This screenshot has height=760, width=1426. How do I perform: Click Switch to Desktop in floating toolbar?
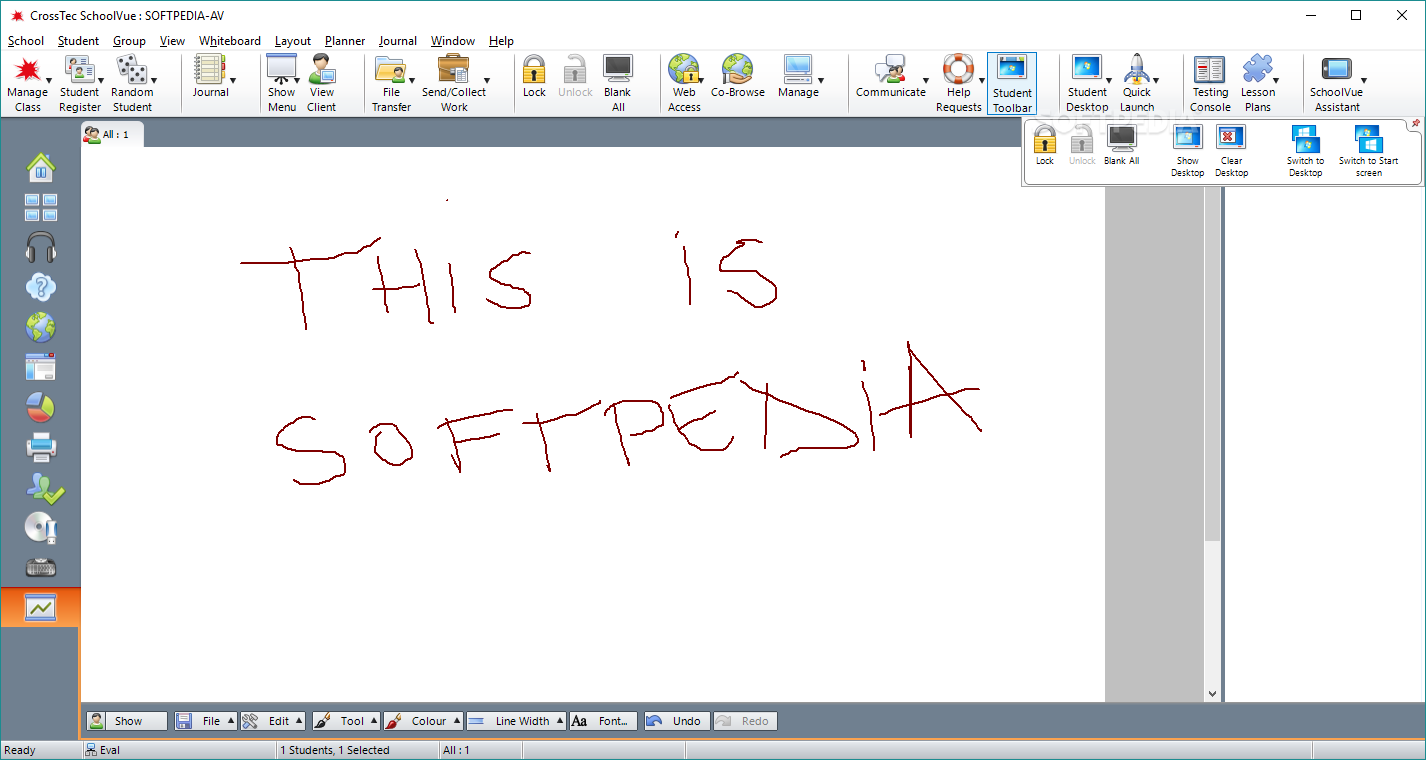[x=1305, y=151]
